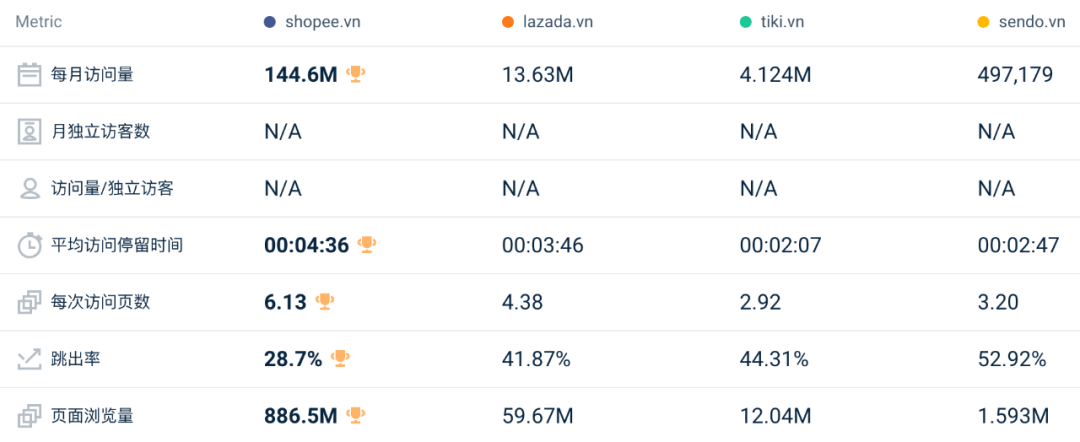Click the trophy icon beside 886.5M
The height and width of the screenshot is (442, 1080).
click(355, 415)
